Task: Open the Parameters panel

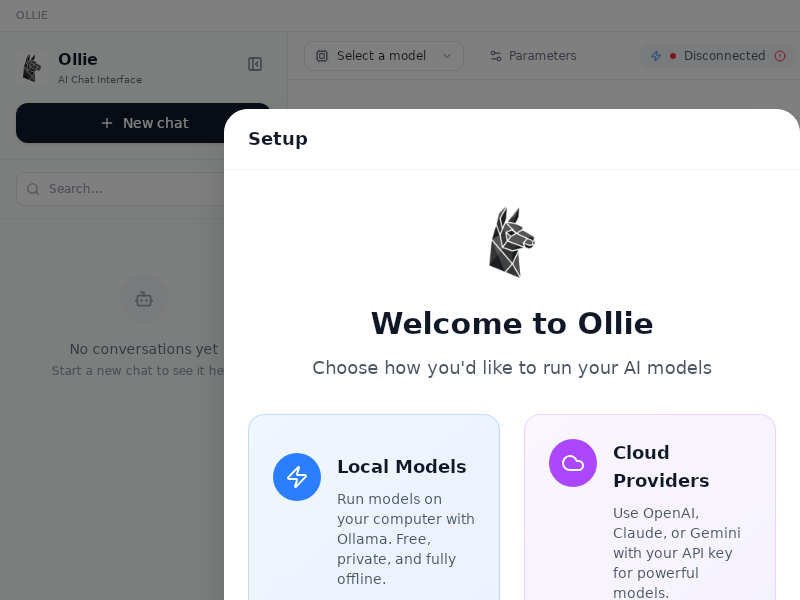Action: coord(533,56)
